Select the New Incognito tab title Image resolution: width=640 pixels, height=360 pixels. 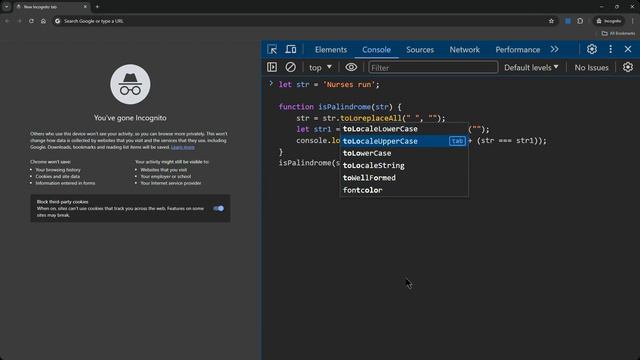tap(40, 7)
